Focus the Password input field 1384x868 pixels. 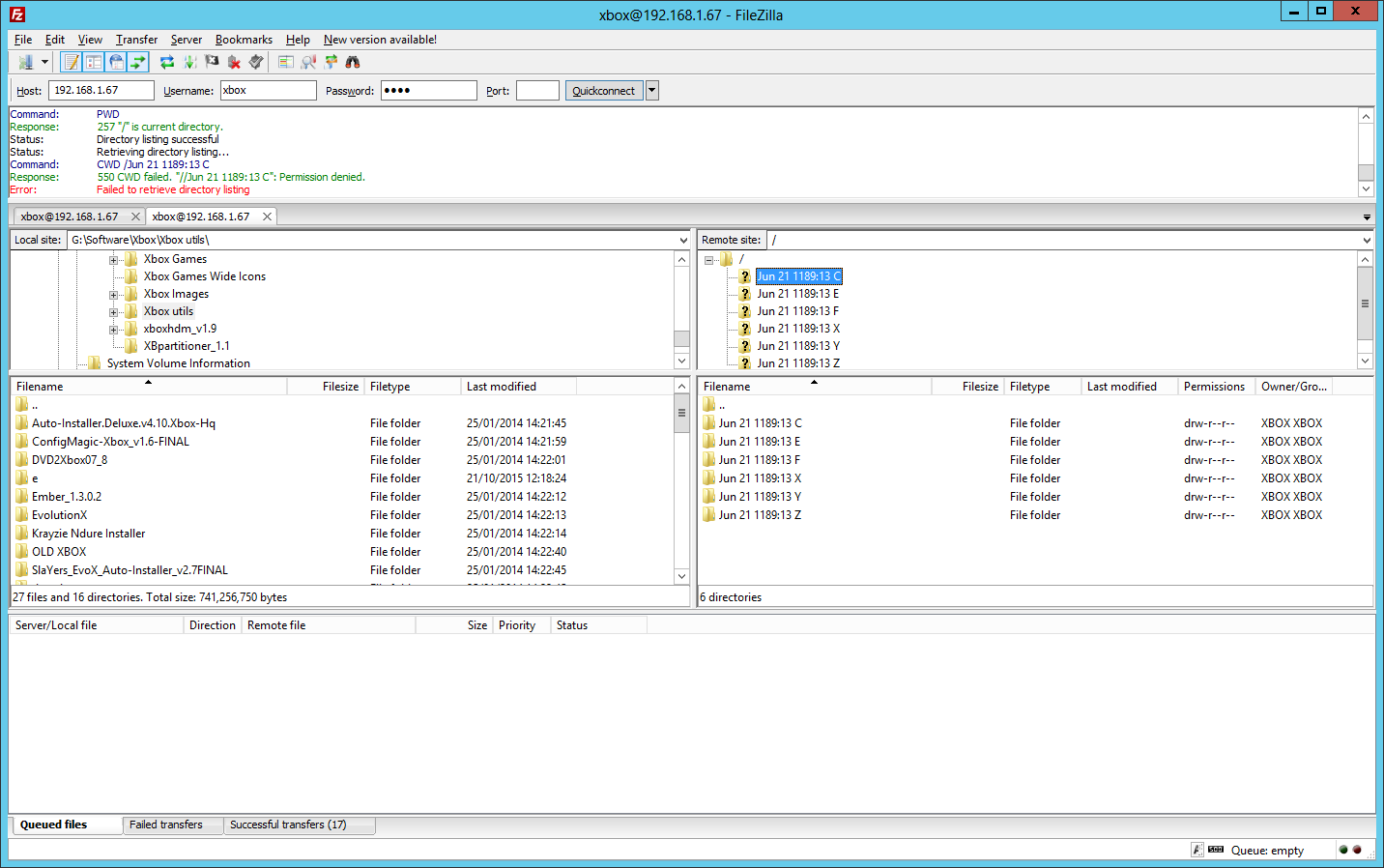tap(428, 90)
